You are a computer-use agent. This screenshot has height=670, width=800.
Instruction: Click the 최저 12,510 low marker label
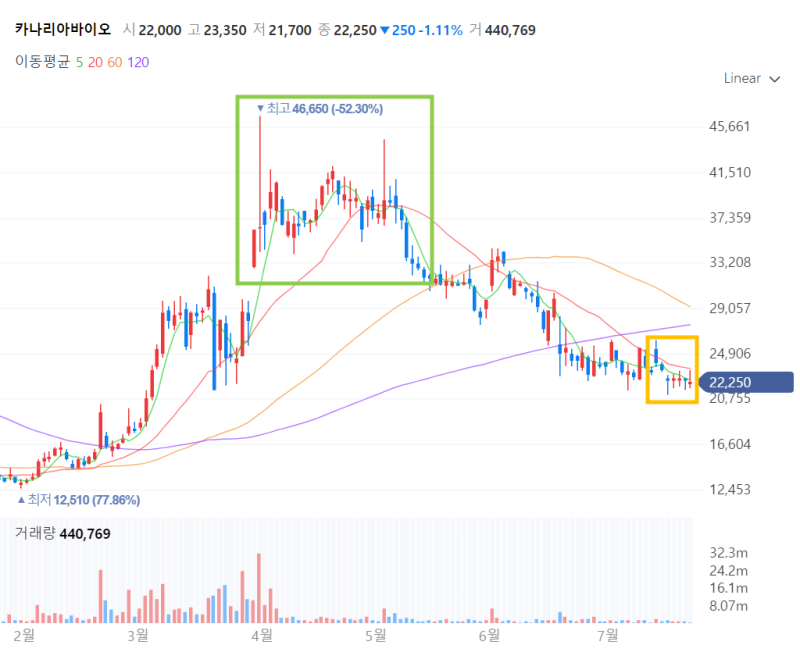pyautogui.click(x=79, y=500)
